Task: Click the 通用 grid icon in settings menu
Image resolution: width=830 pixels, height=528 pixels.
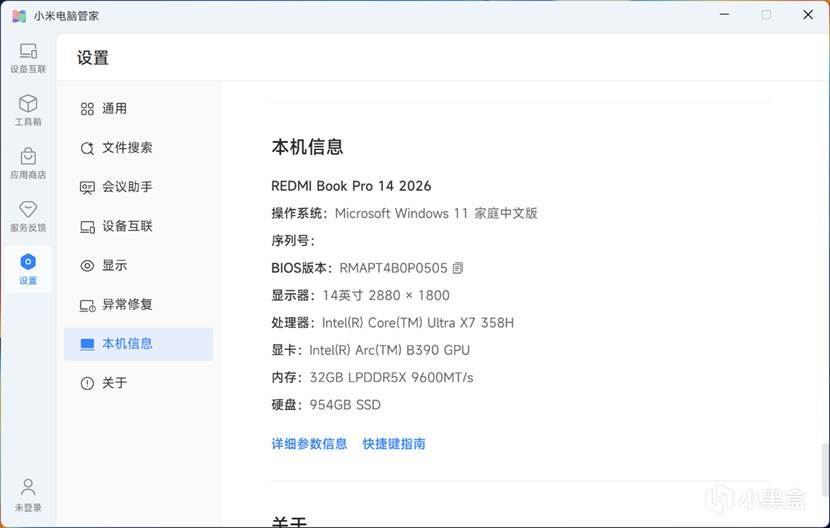Action: pos(87,109)
